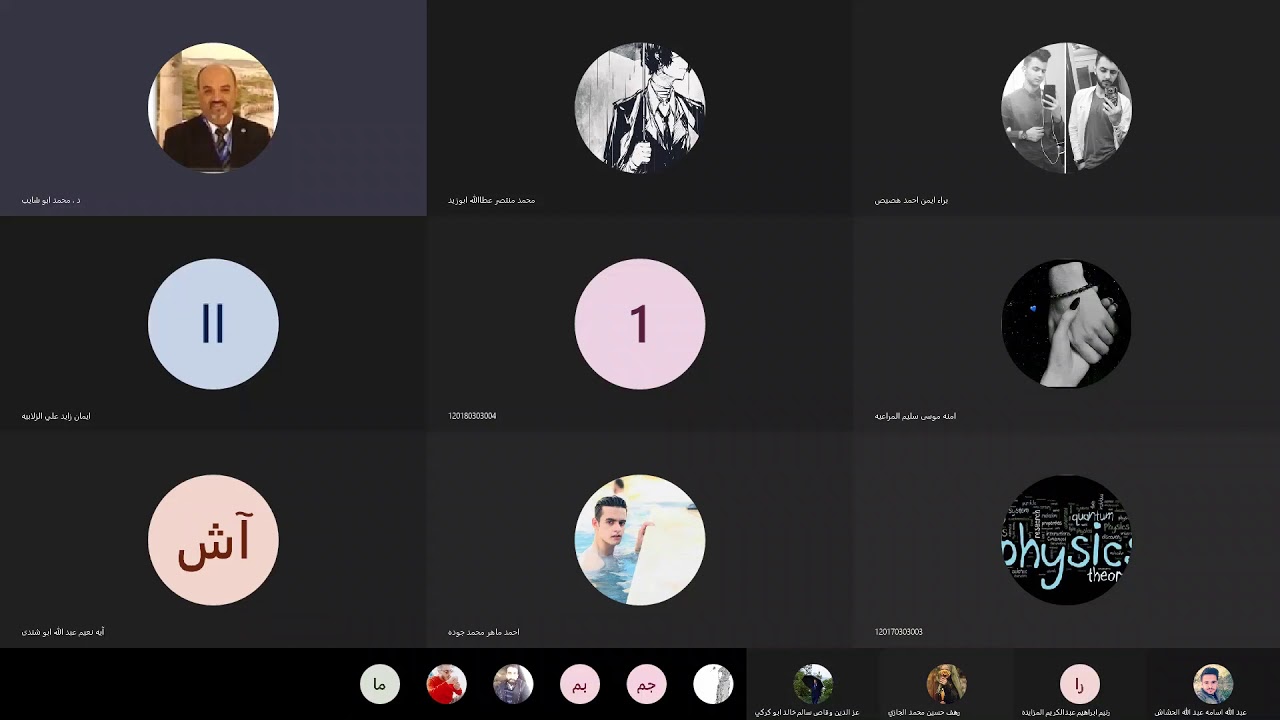Screen dimensions: 1280x720
Task: Click the 'ما' initials avatar in bottom strip
Action: tap(380, 684)
